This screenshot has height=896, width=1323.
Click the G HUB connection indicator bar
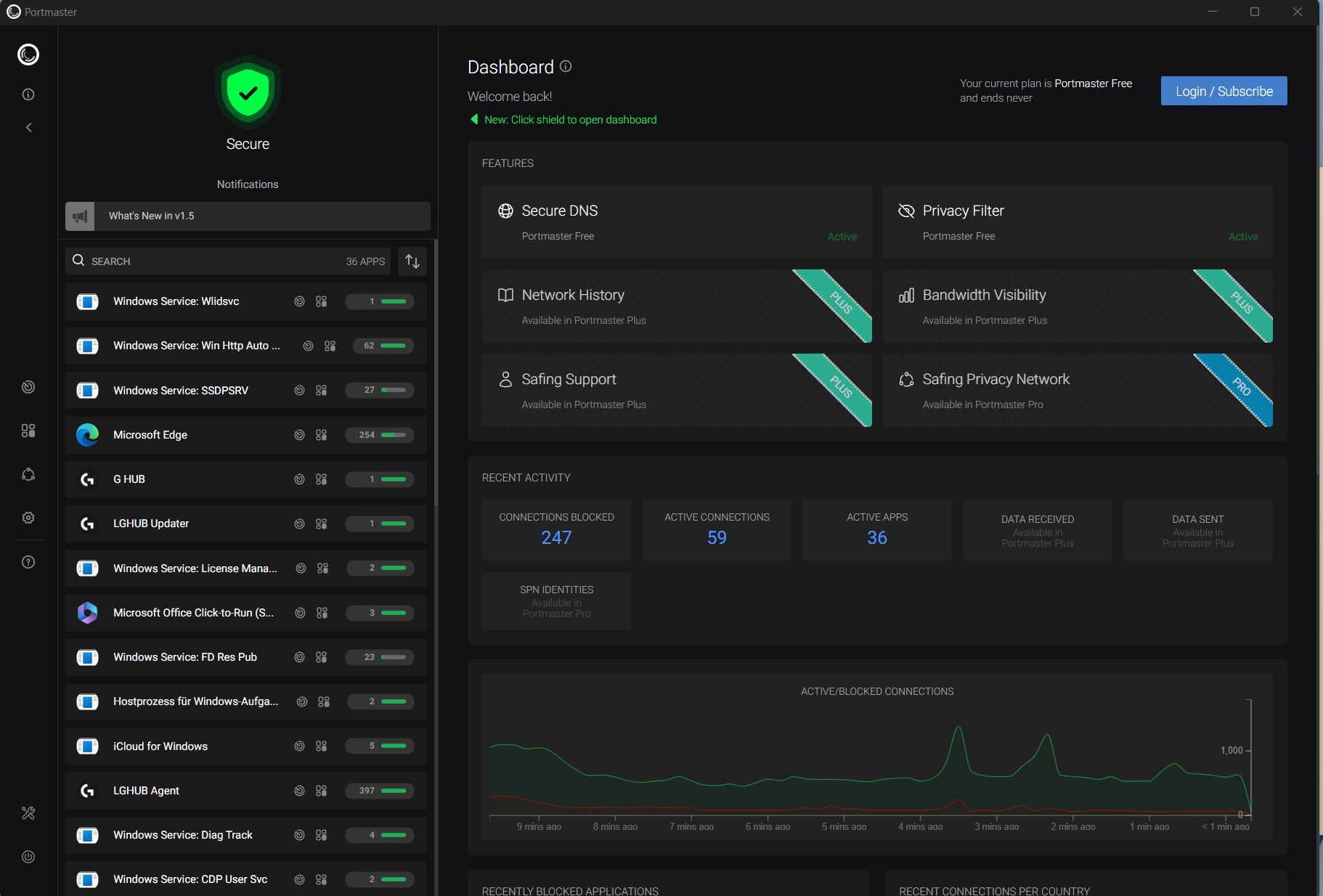(380, 479)
